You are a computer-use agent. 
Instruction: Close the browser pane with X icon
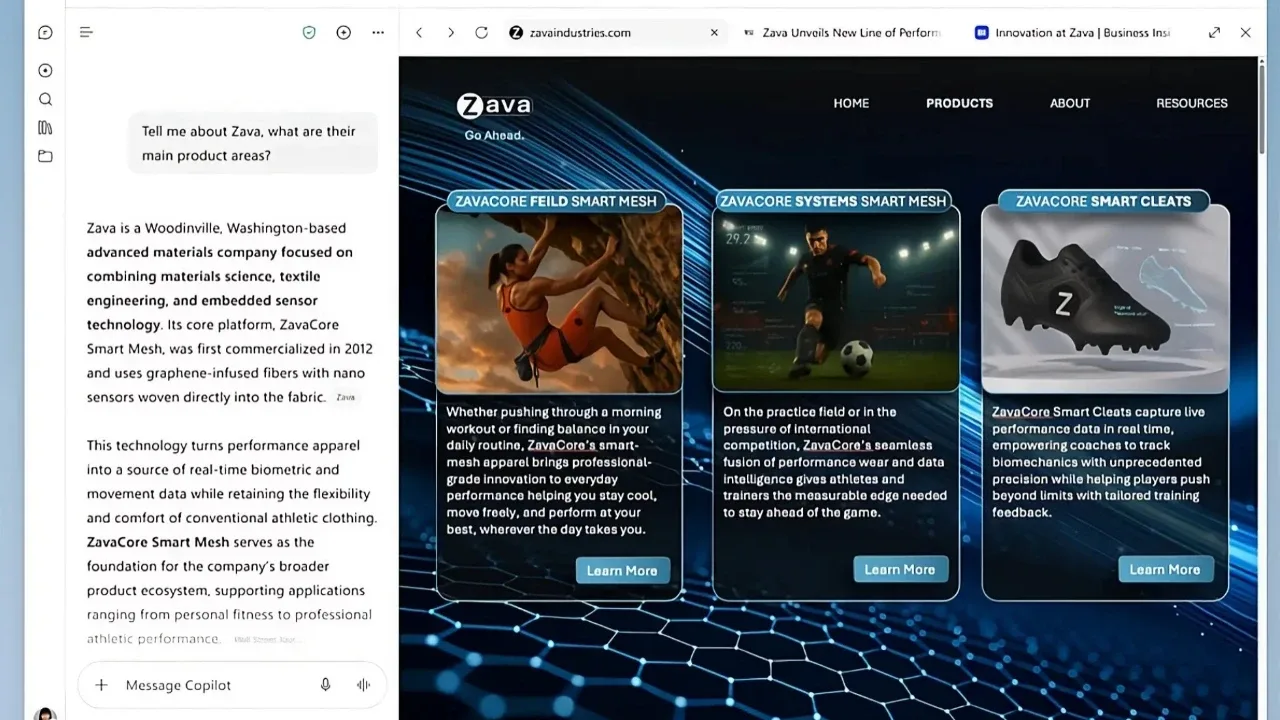pos(1246,32)
